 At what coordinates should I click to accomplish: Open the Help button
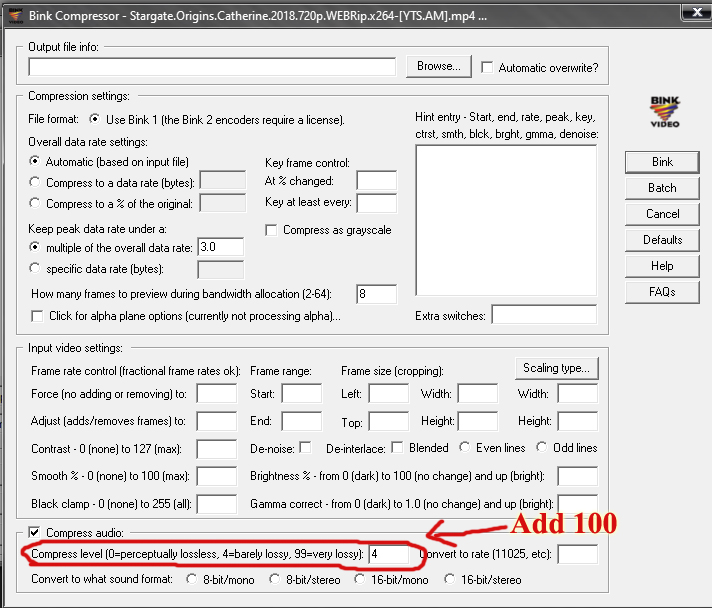tap(662, 266)
